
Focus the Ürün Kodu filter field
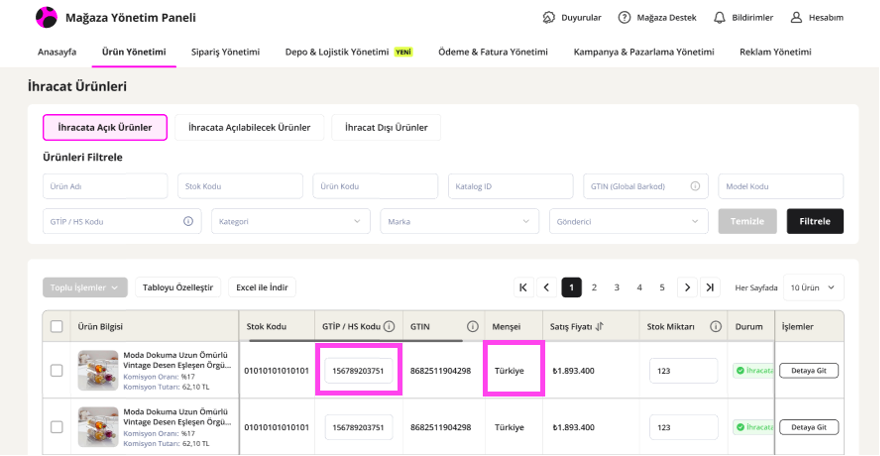[x=375, y=186]
